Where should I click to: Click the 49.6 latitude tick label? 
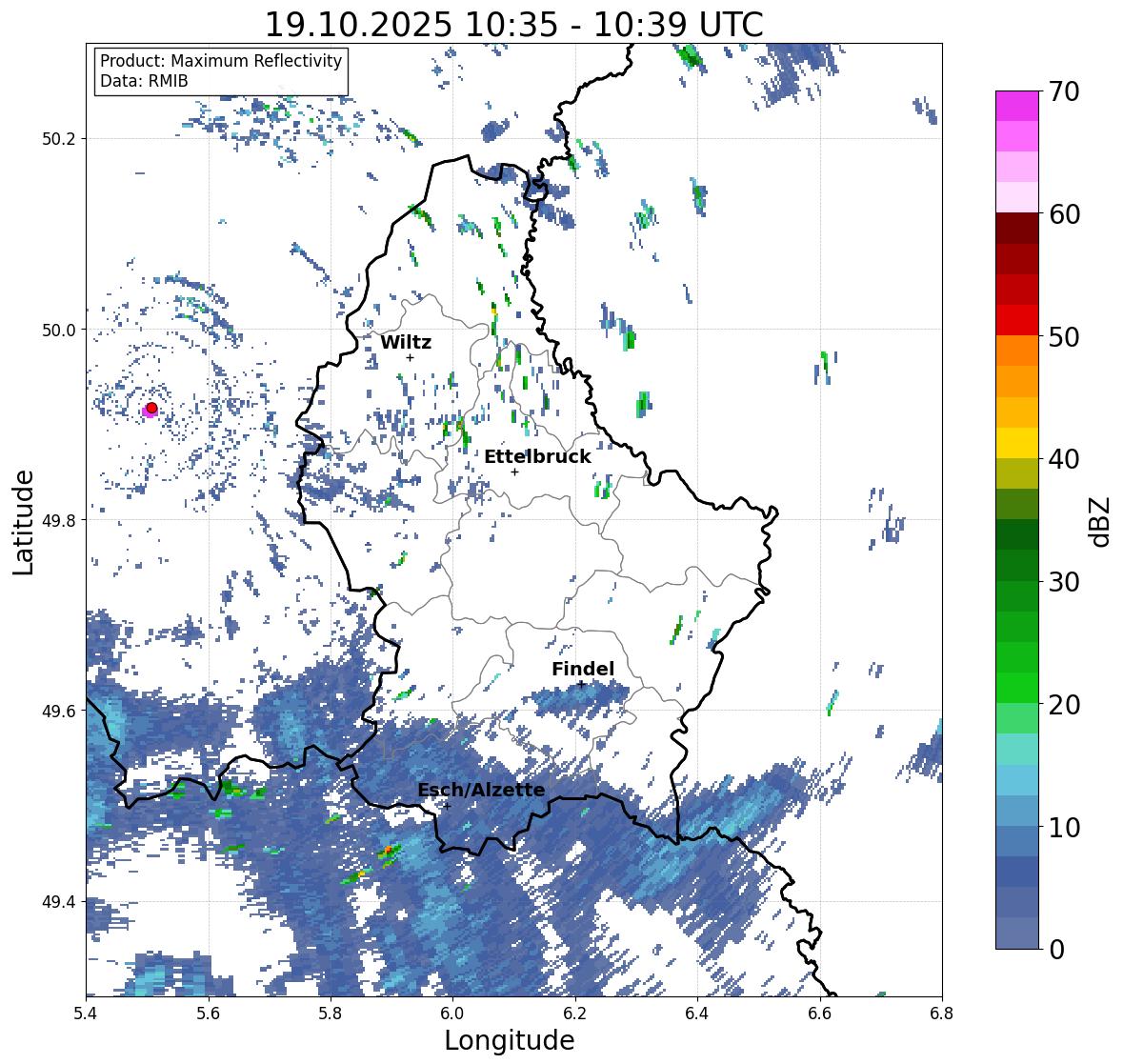(x=59, y=711)
